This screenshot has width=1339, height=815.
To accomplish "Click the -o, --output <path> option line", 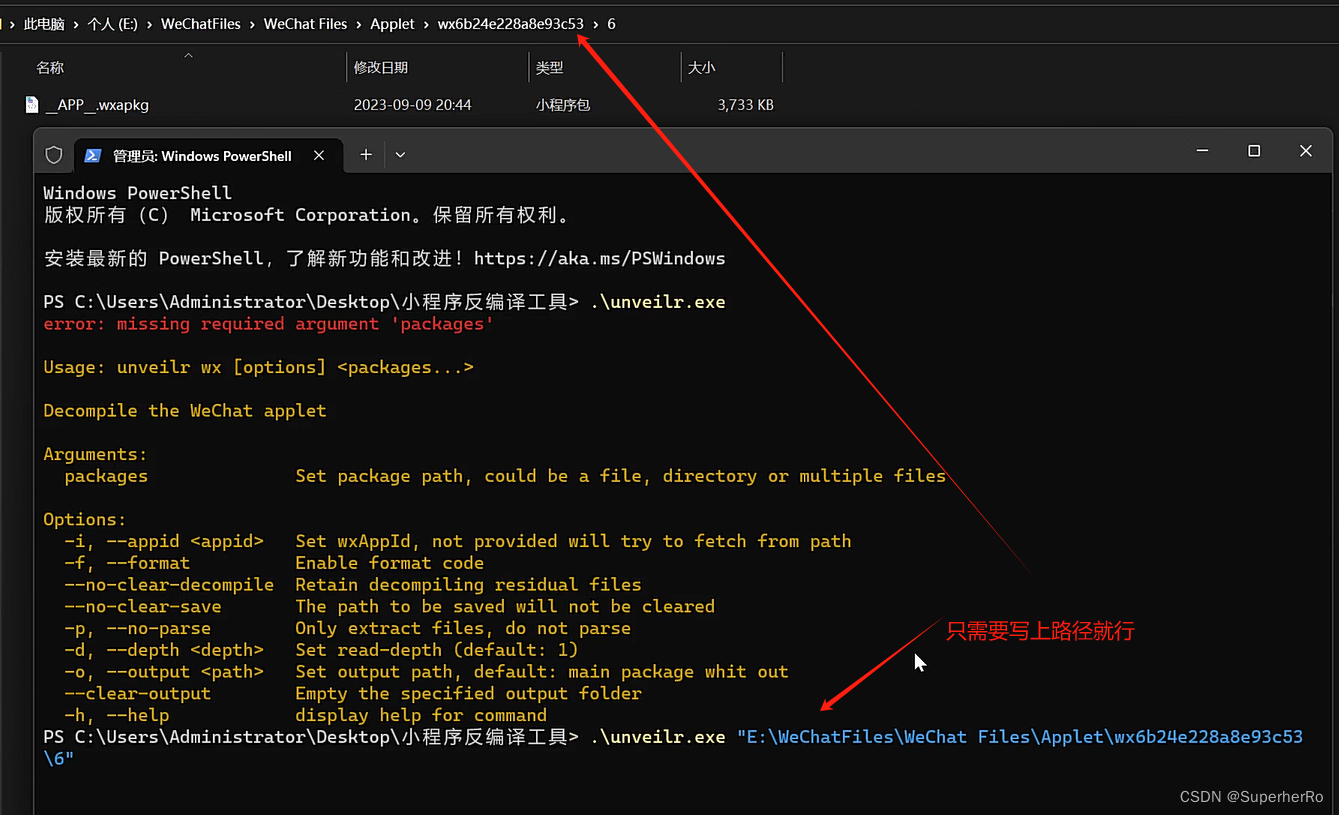I will pyautogui.click(x=426, y=672).
